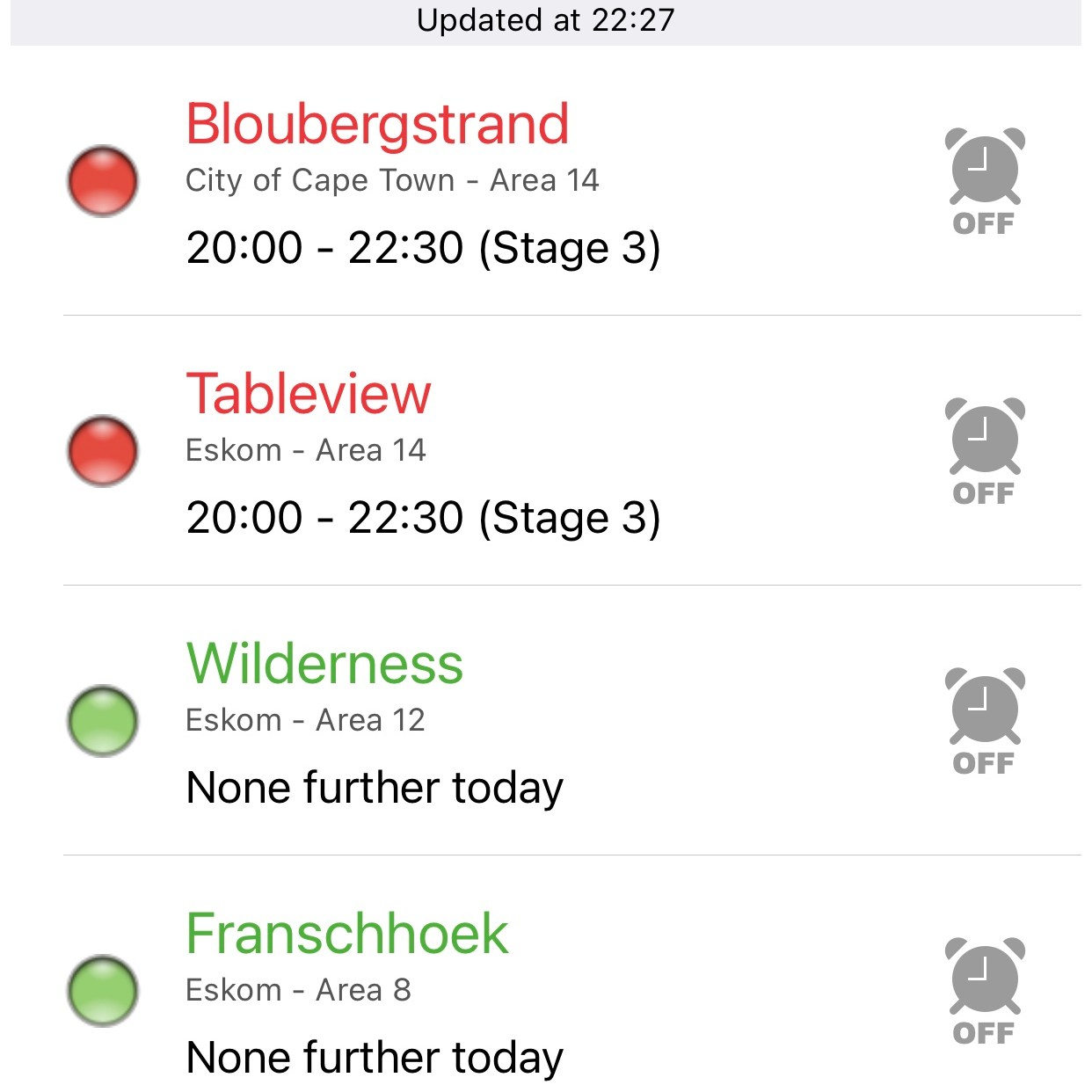View Bloubergstrand 20:00 - 22:30 Stage 3 schedule
Image resolution: width=1092 pixels, height=1092 pixels.
pyautogui.click(x=423, y=247)
